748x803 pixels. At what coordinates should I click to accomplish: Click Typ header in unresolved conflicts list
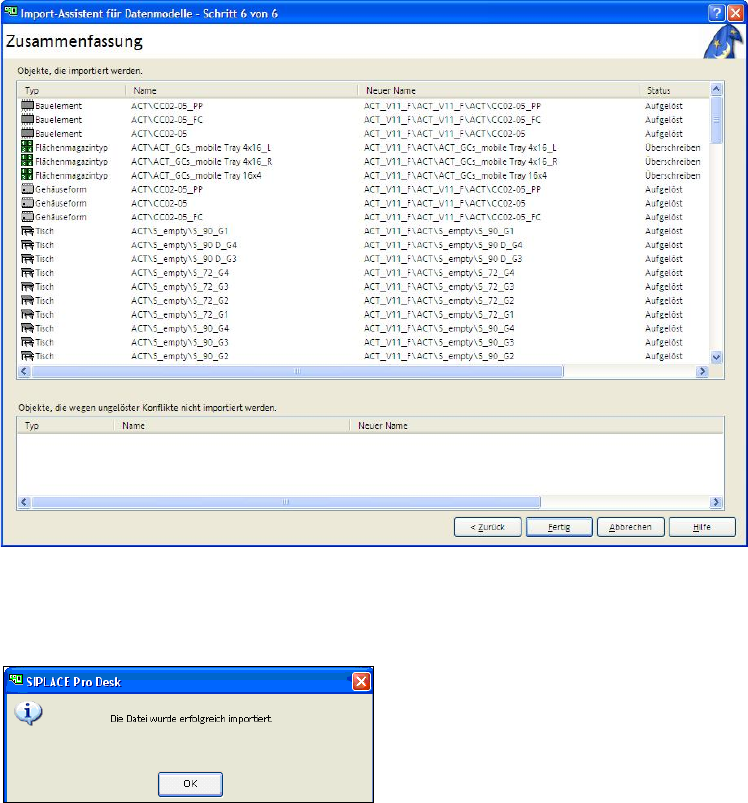[x=66, y=426]
